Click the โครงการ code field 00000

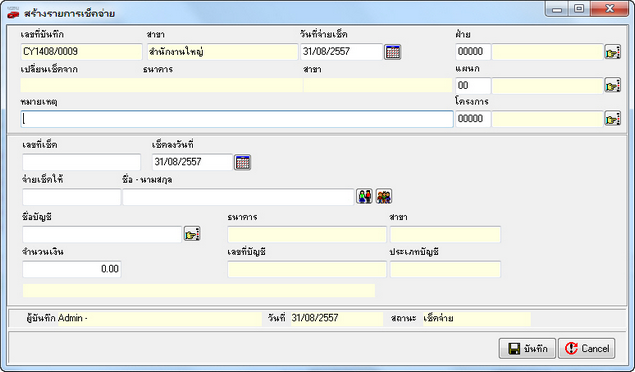[473, 119]
